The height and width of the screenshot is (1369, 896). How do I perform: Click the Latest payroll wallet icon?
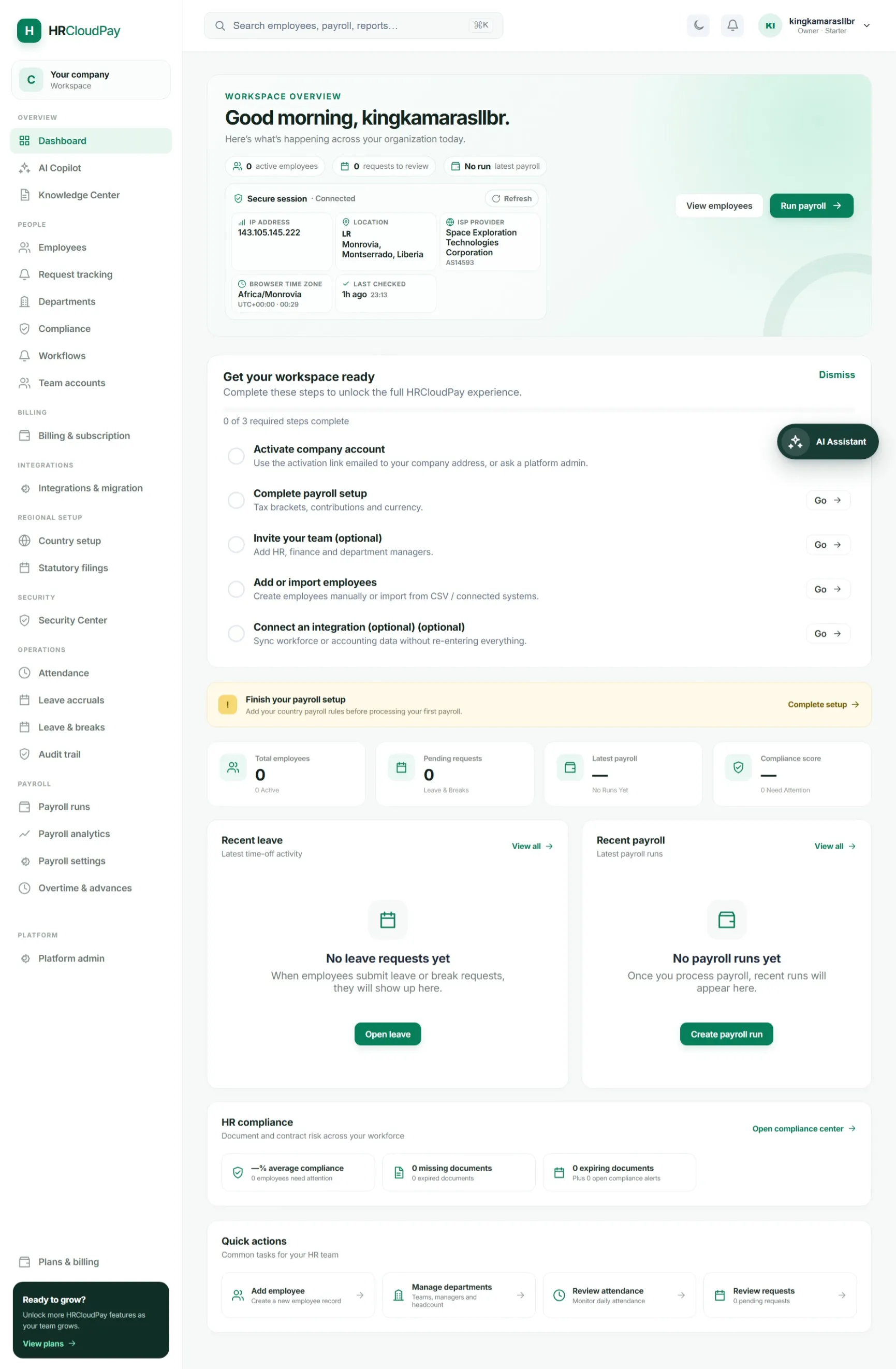click(x=570, y=767)
